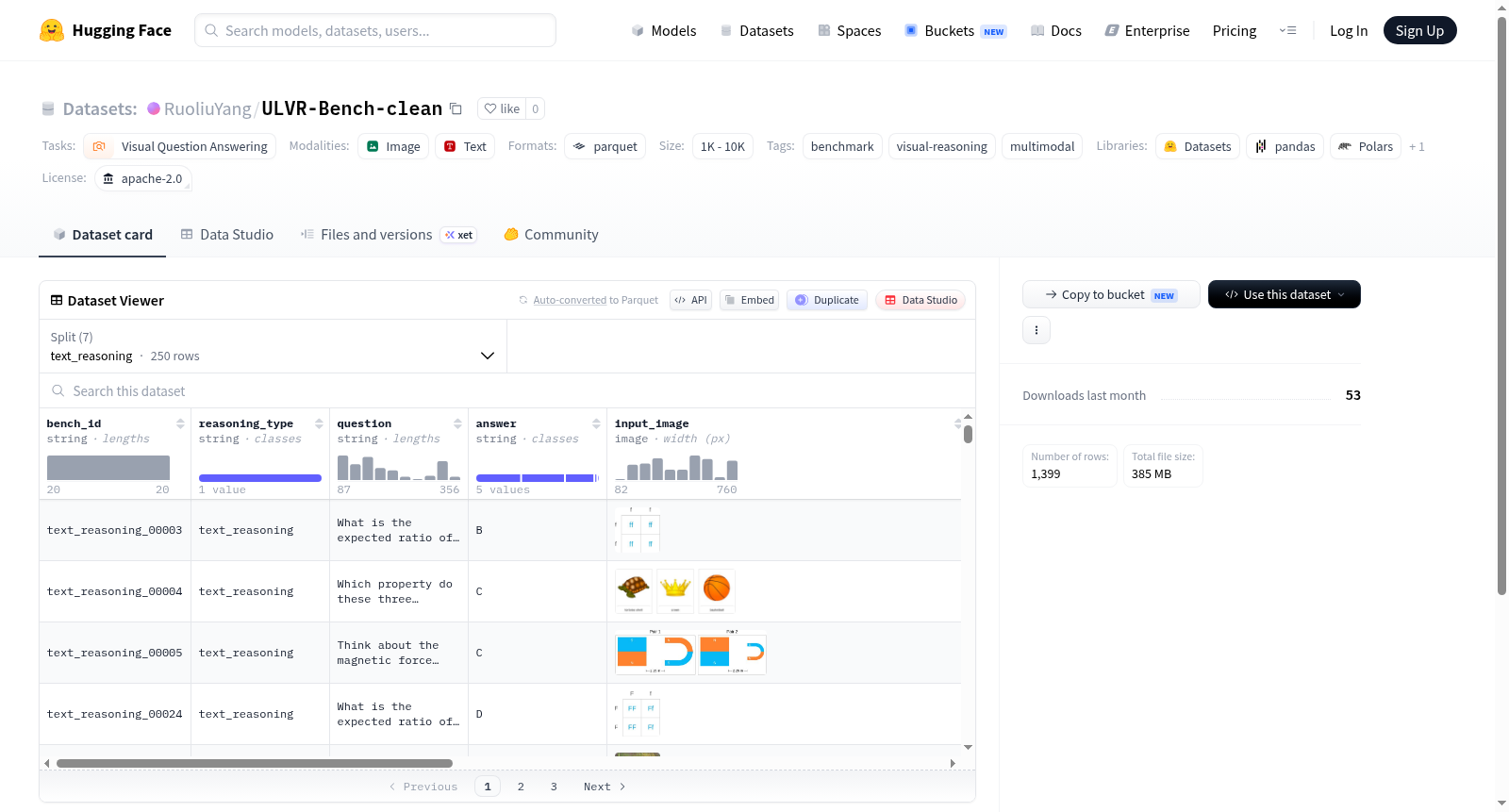Filter by Visual Question Answering task

(180, 146)
